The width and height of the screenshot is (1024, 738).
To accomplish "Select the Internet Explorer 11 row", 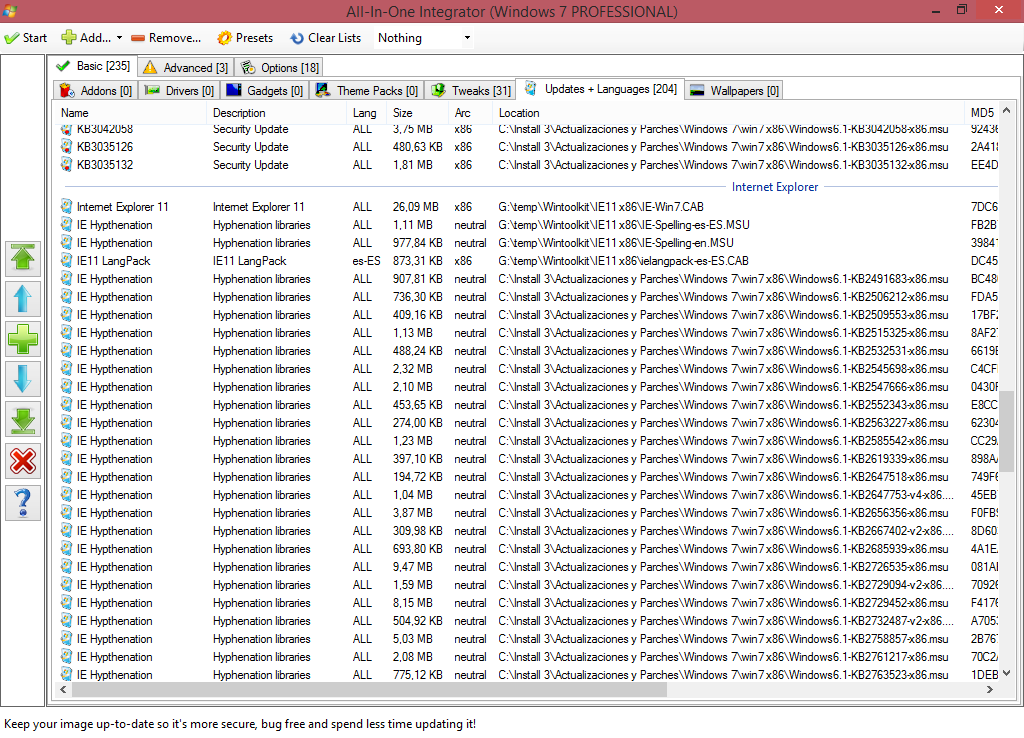I will pos(122,207).
